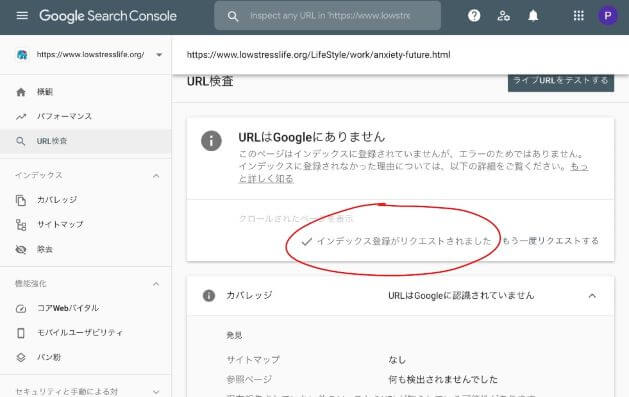Image resolution: width=629 pixels, height=397 pixels.
Task: Click the inspected URL anxiety-future.html text
Action: click(319, 55)
